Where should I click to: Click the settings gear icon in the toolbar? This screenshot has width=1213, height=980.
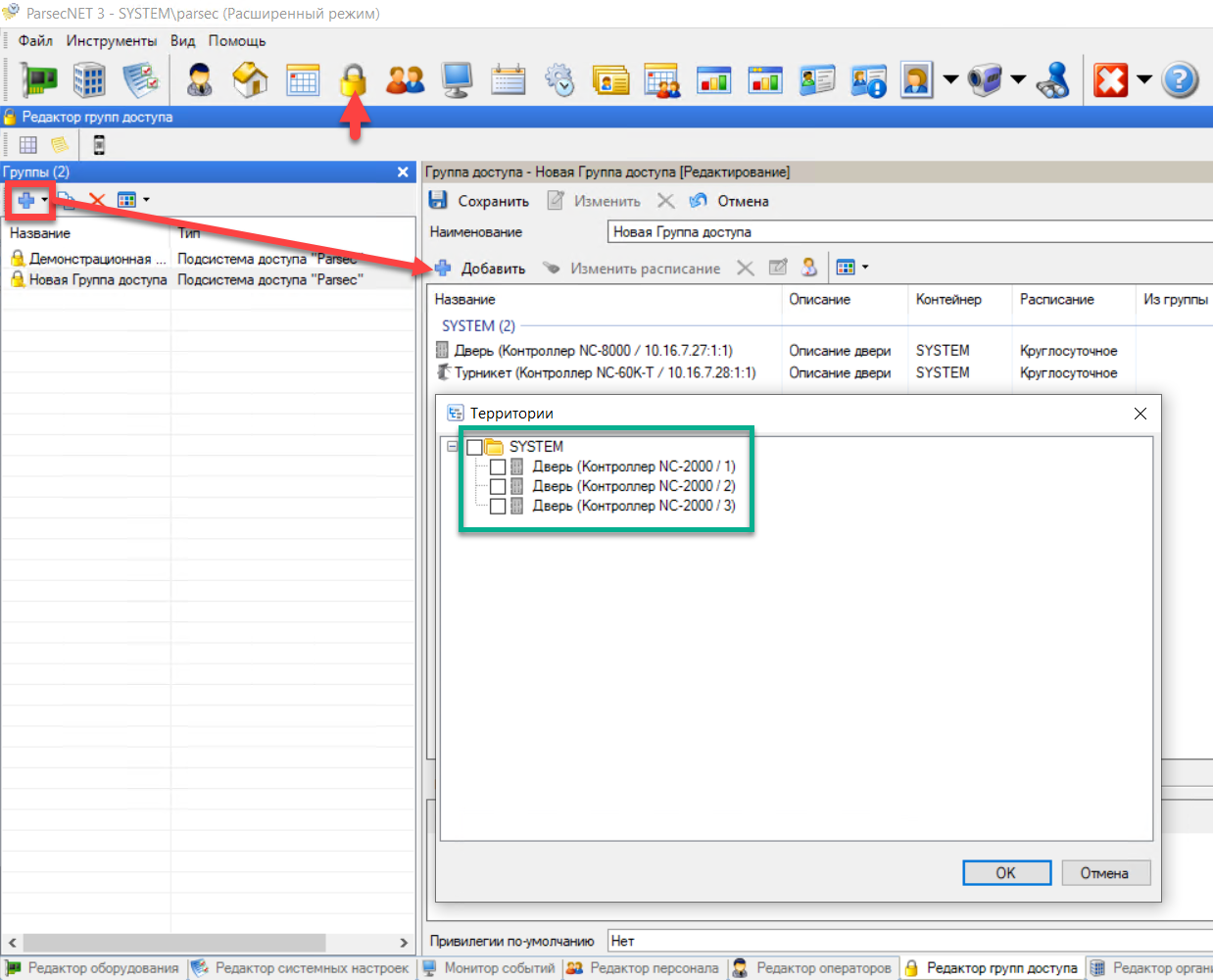pyautogui.click(x=559, y=79)
